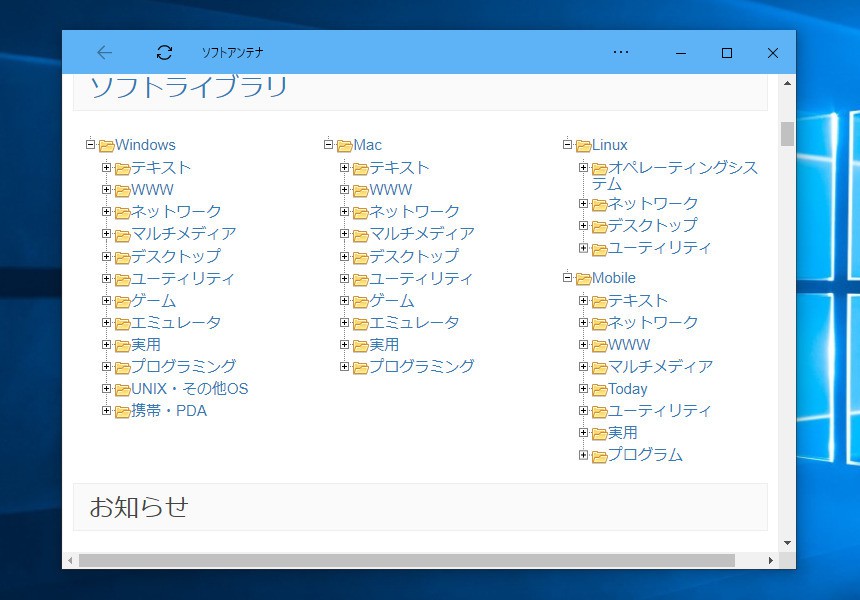Image resolution: width=860 pixels, height=600 pixels.
Task: Select Mac プログラミング category
Action: (x=421, y=367)
